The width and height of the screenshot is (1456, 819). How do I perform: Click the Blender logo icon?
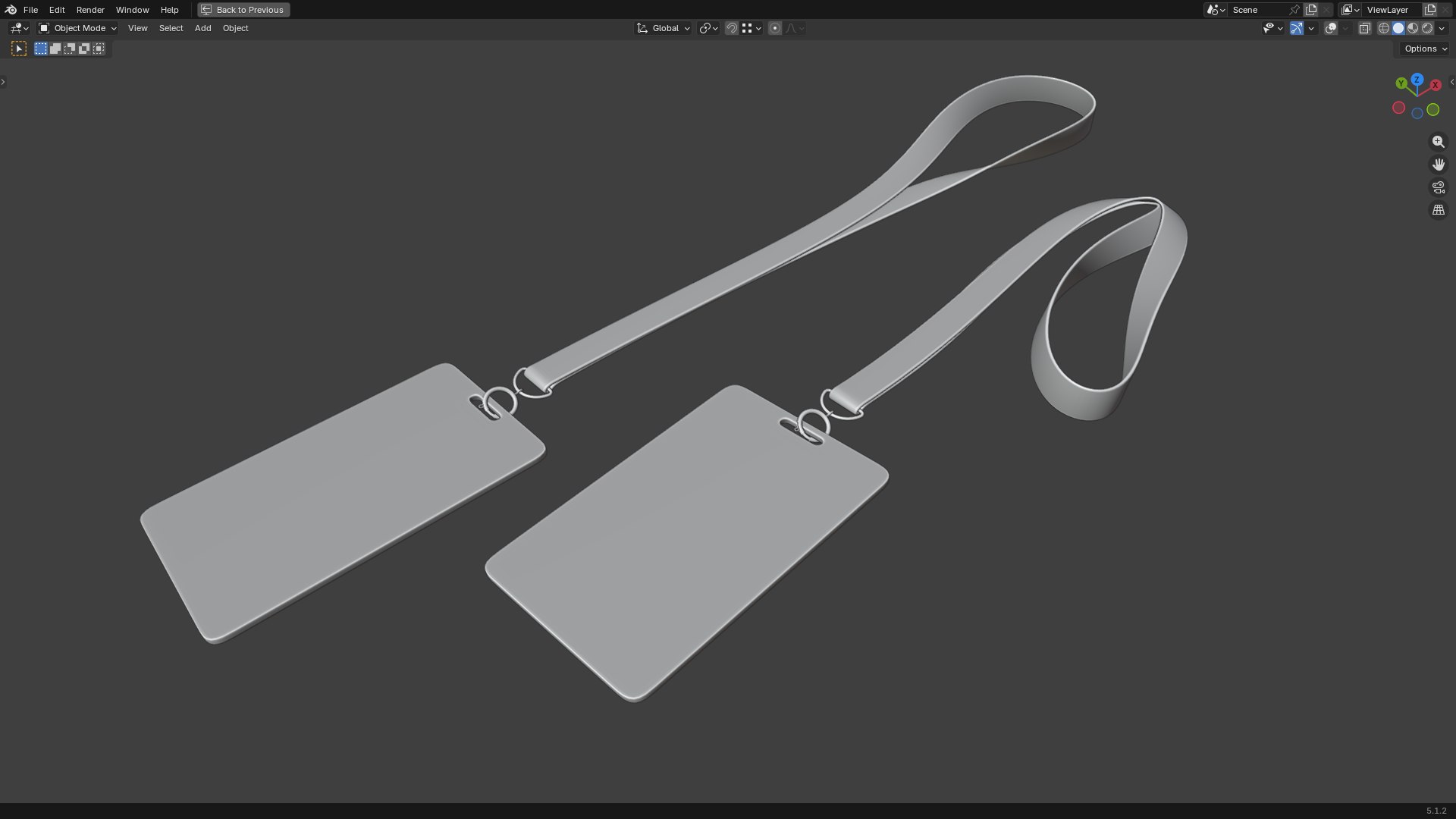10,10
